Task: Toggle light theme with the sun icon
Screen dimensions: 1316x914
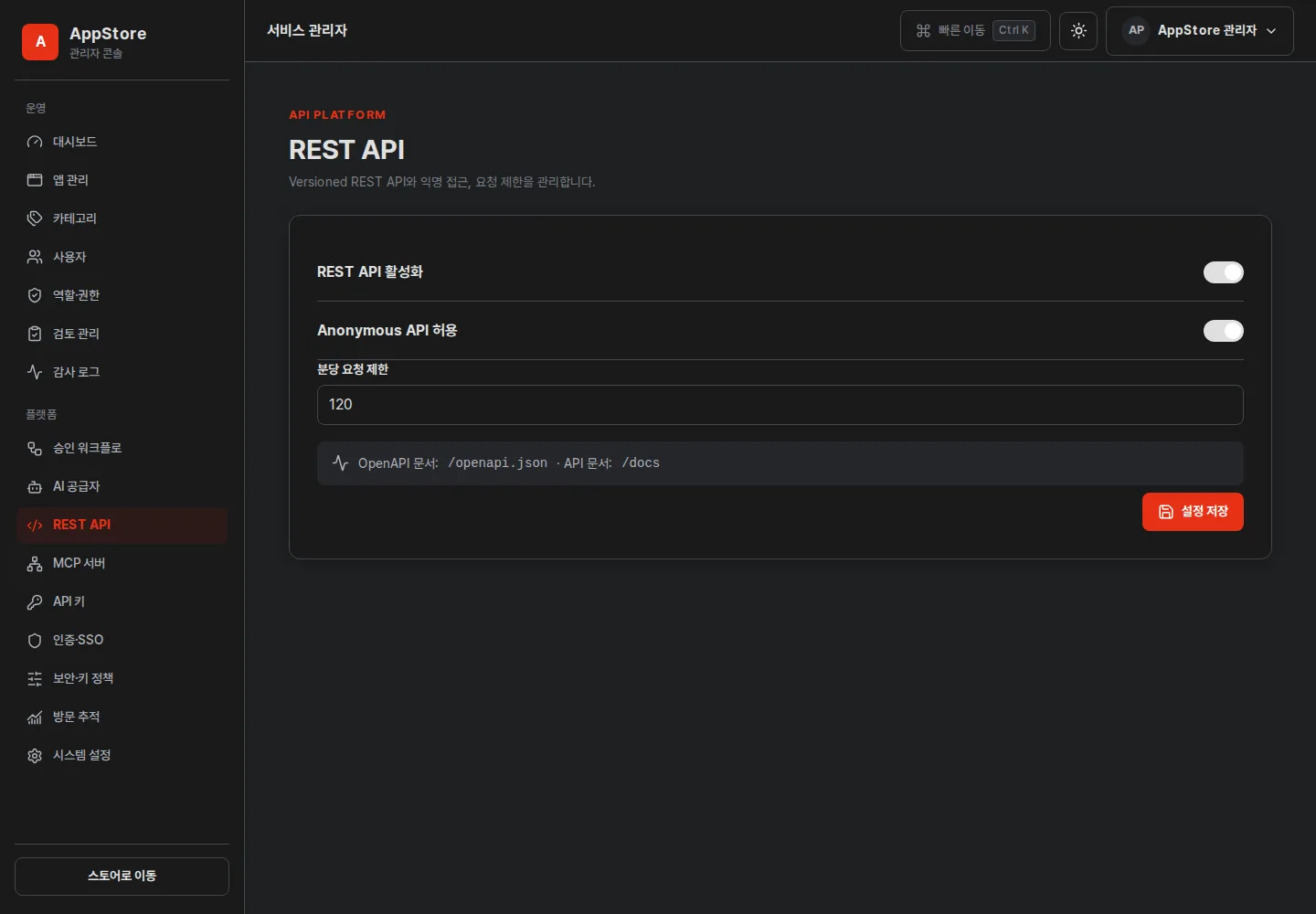Action: (1078, 30)
